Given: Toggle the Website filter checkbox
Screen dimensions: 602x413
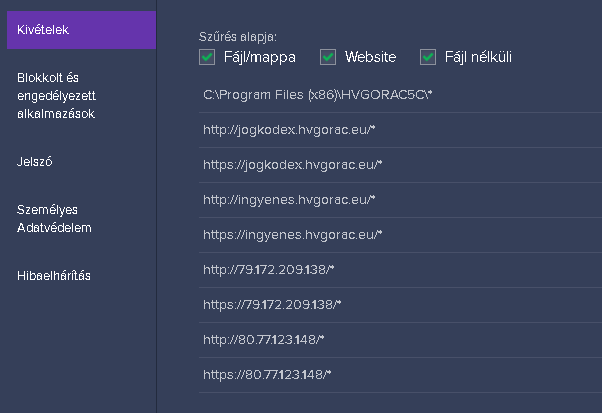Looking at the screenshot, I should [x=328, y=57].
